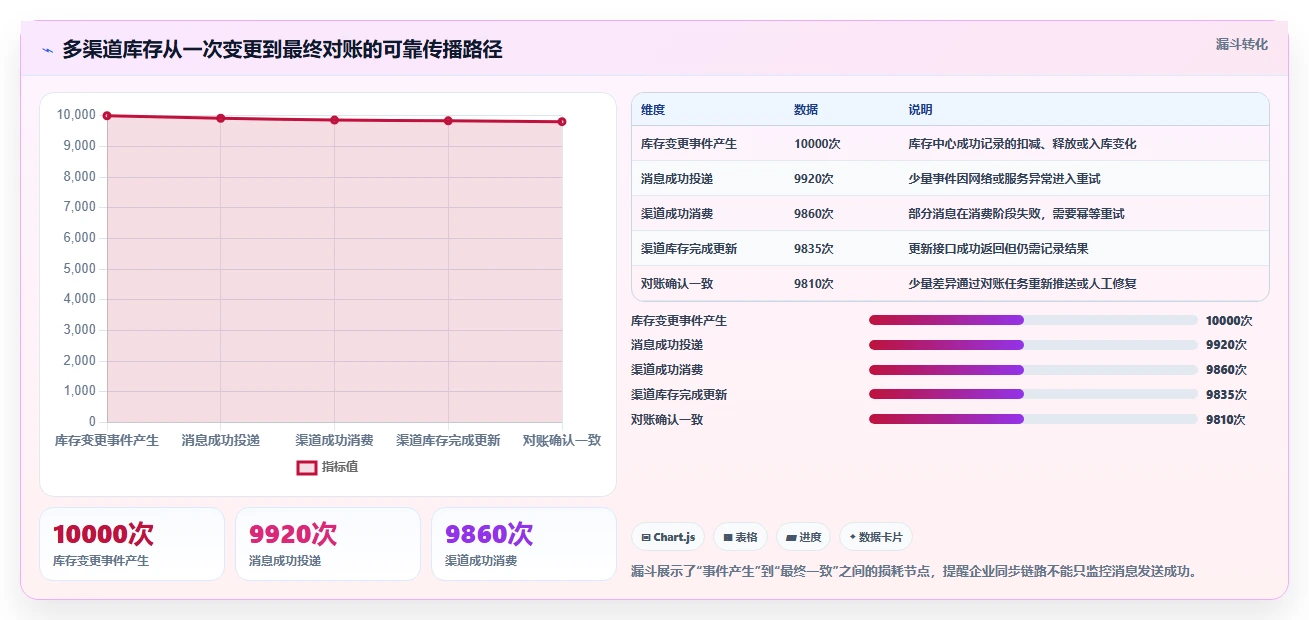Select the 进度 chip

point(803,537)
